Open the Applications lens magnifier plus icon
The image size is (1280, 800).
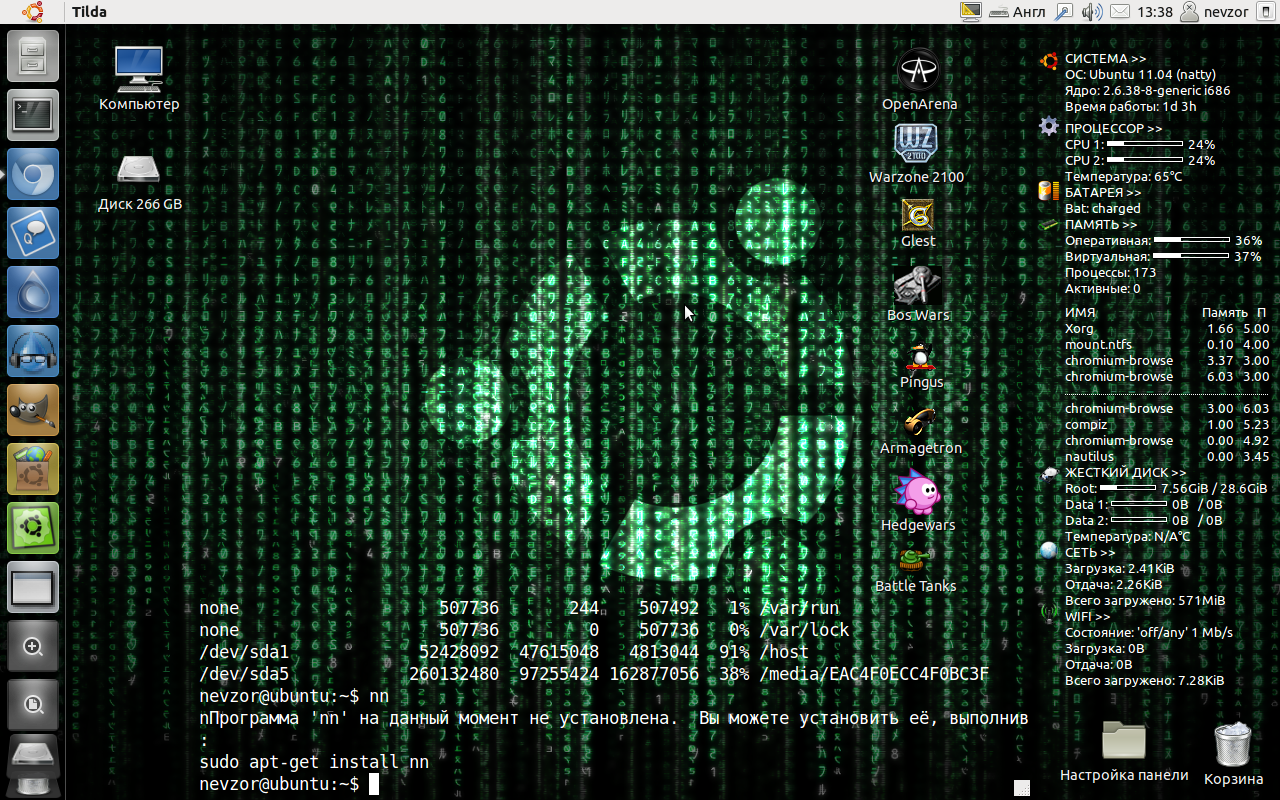[33, 646]
